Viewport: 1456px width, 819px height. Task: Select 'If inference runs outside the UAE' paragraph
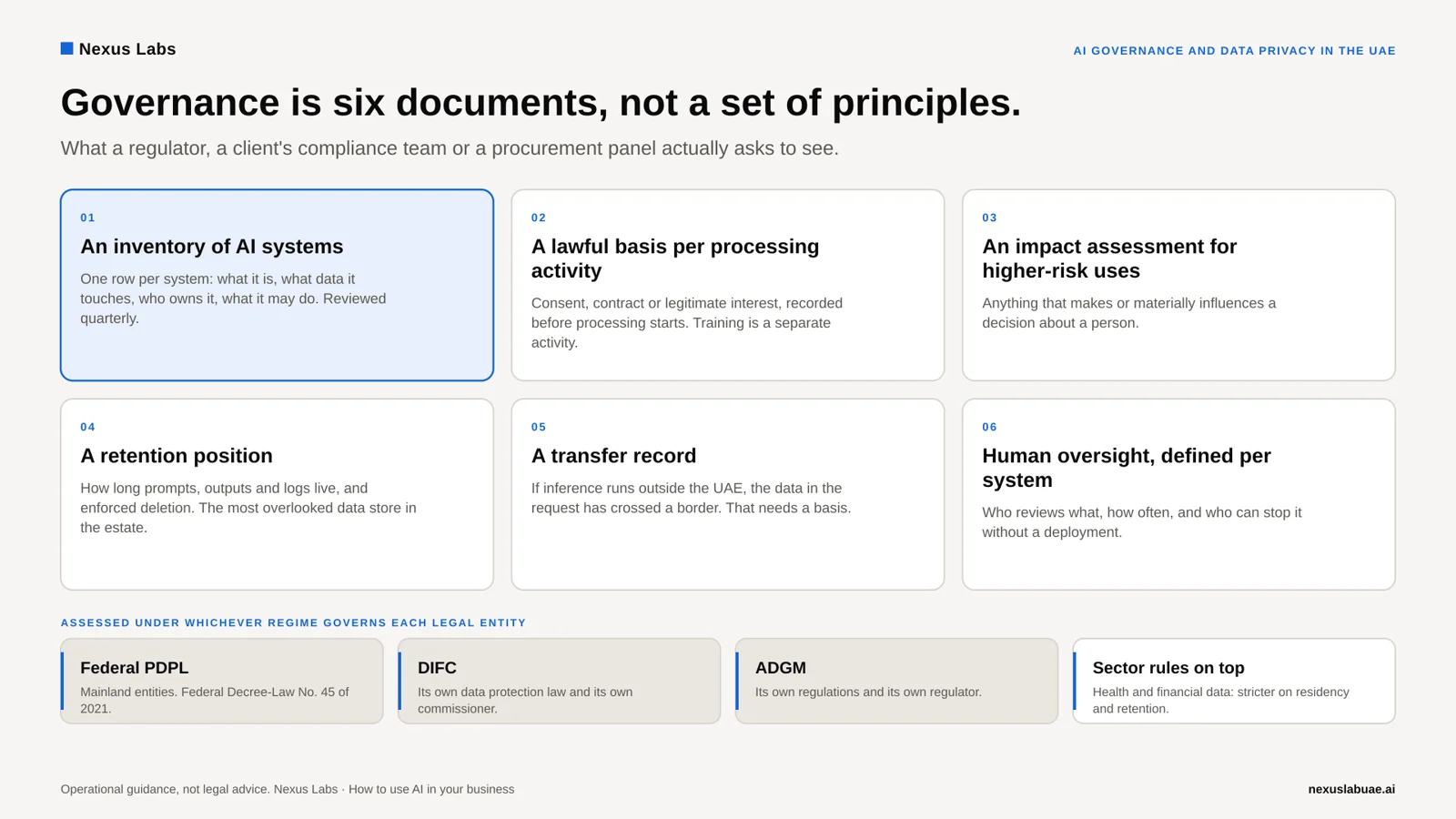(691, 498)
